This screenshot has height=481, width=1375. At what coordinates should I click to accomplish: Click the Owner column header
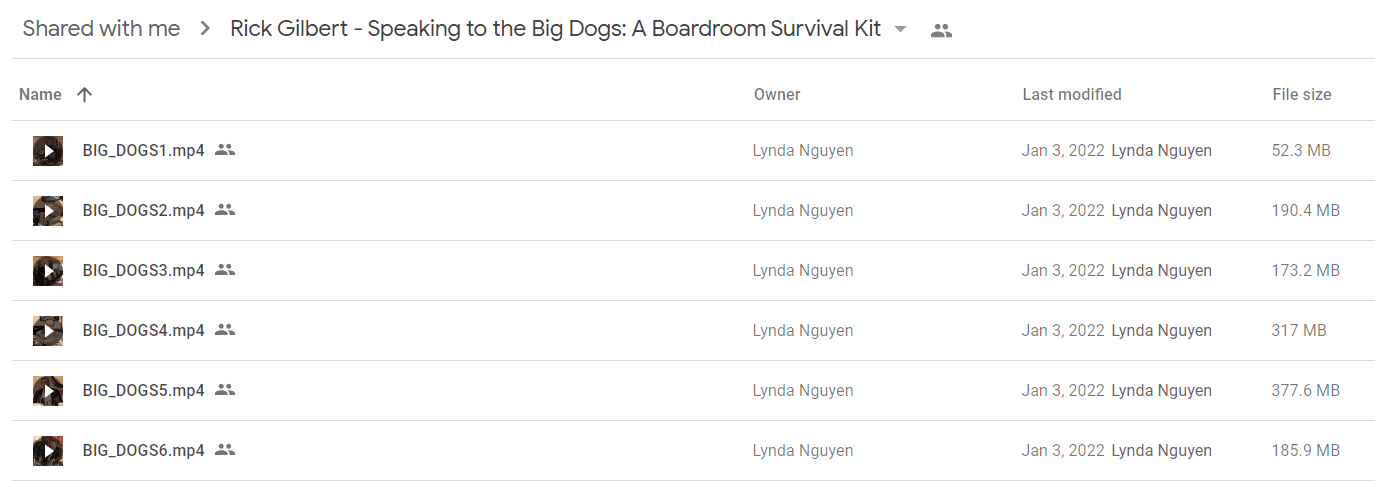click(777, 95)
